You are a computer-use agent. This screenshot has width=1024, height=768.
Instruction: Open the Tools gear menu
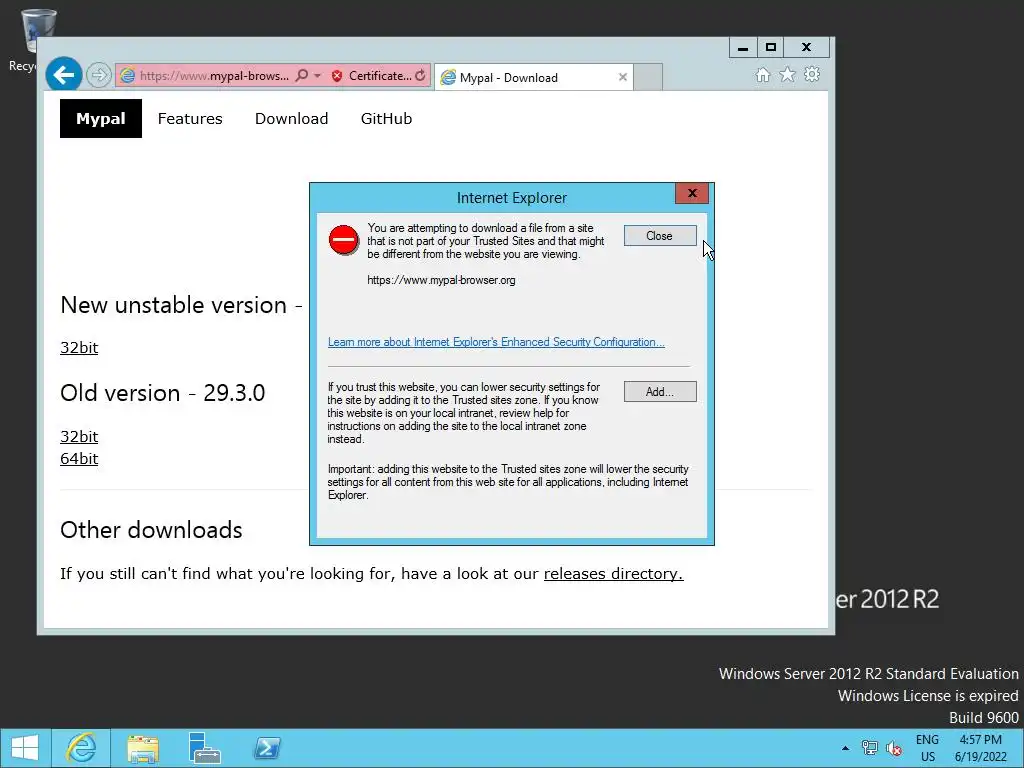pos(812,74)
